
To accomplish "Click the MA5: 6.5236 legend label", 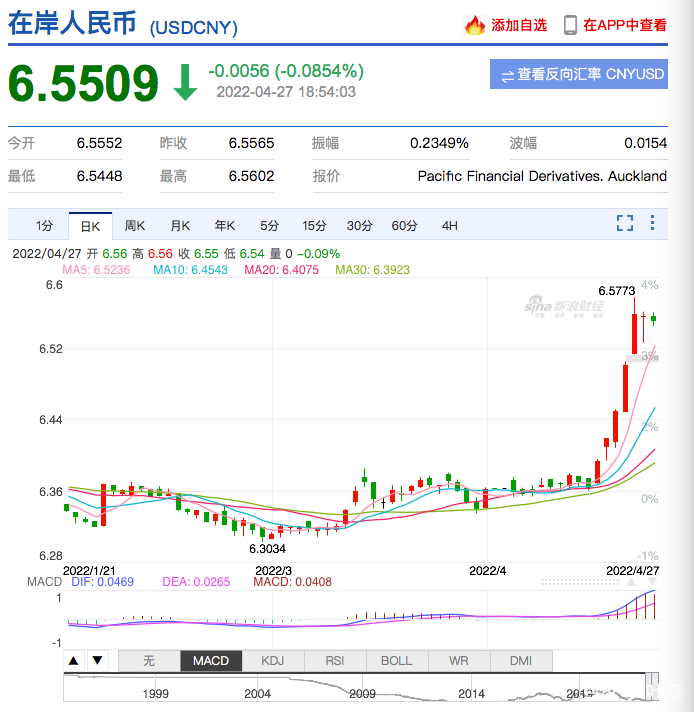I will (x=96, y=270).
